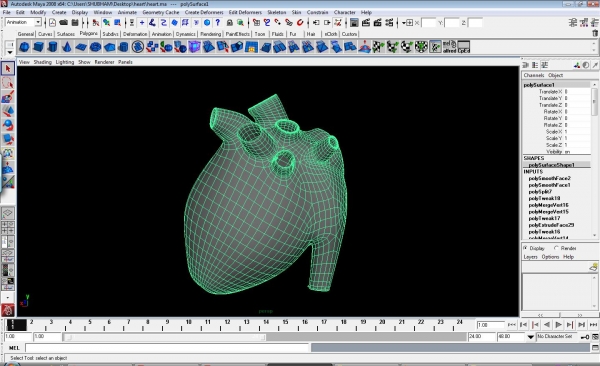Create a polygon torus from shelf
This screenshot has height=366, width=600.
[x=95, y=47]
